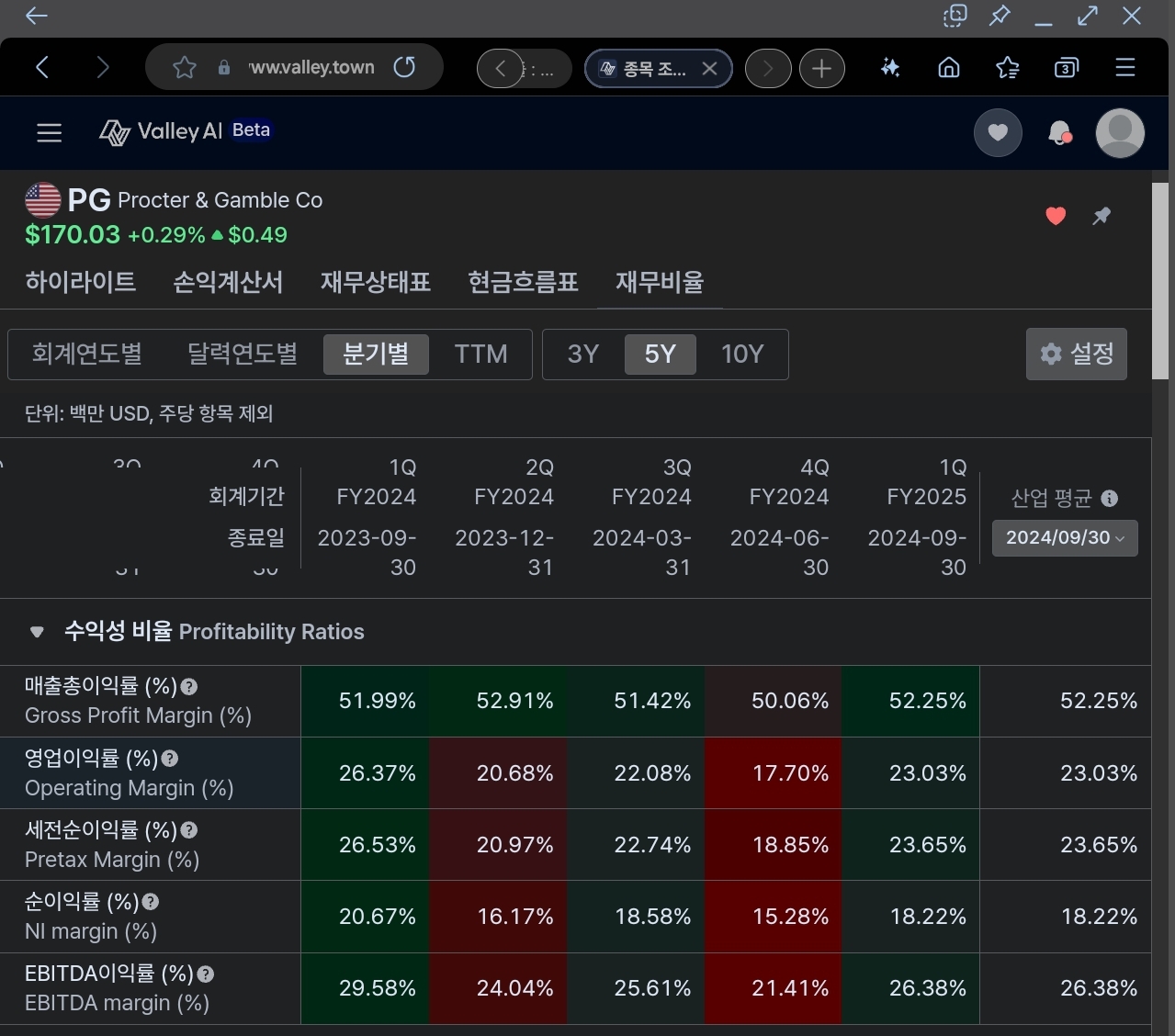Select the 재무비율 tab
The height and width of the screenshot is (1036, 1175).
pos(660,282)
